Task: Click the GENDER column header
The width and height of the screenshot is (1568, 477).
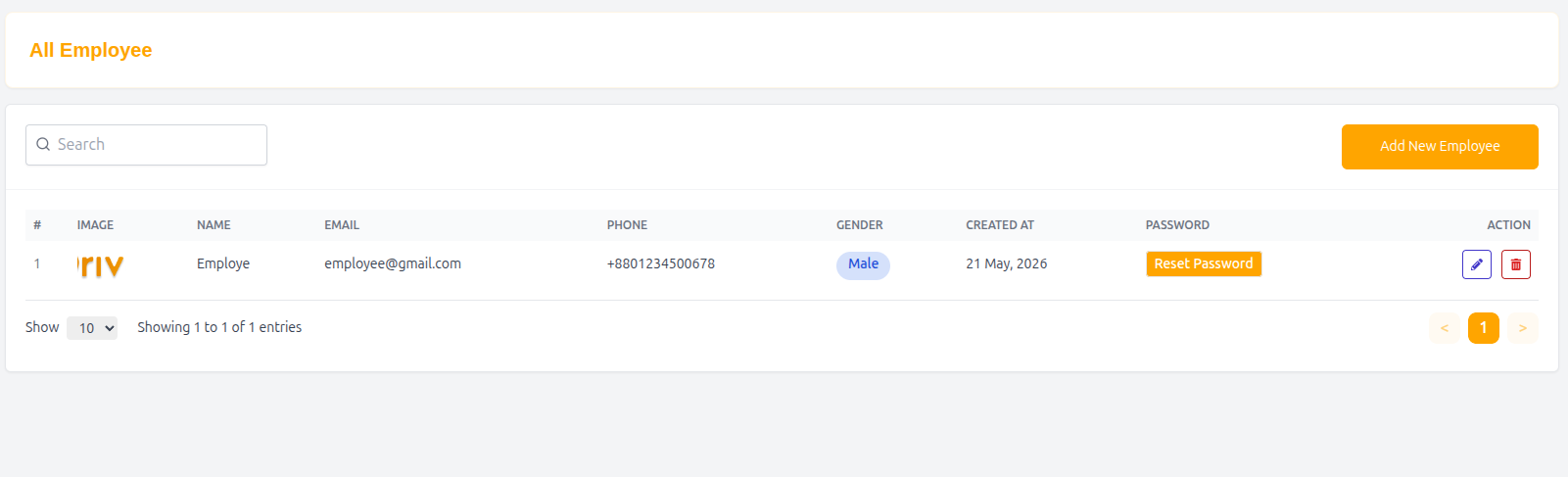Action: click(x=860, y=225)
